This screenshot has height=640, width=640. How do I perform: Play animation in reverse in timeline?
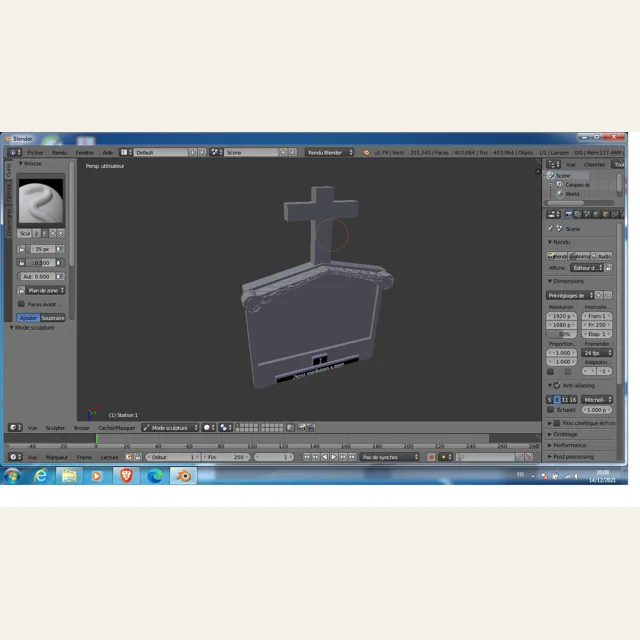pos(325,457)
